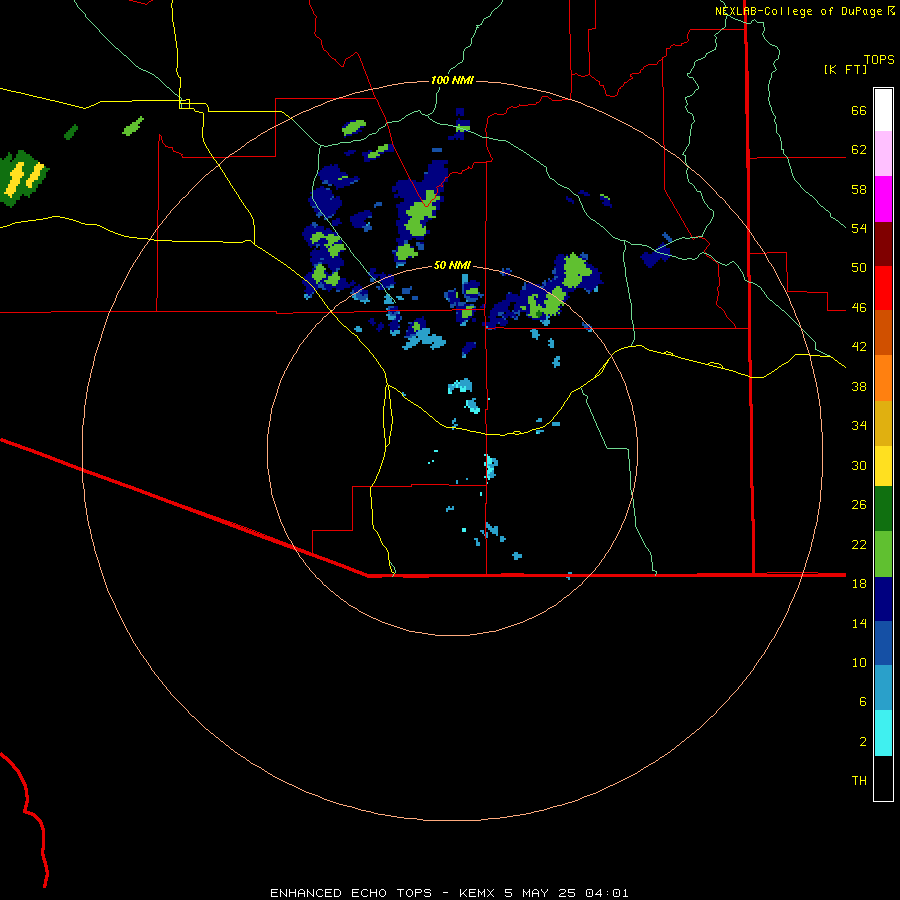The image size is (900, 900).
Task: Click the navy blue legend swatch
Action: (883, 599)
